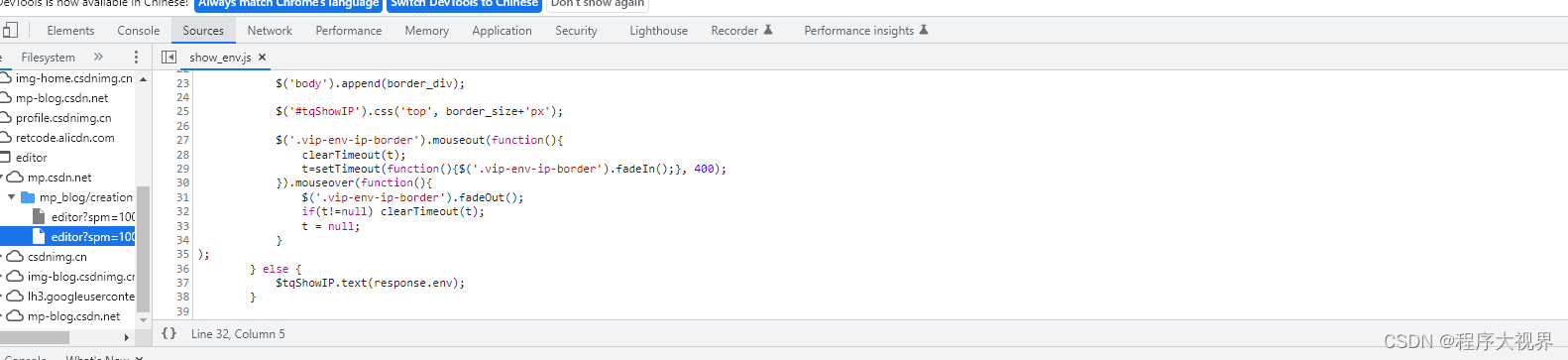Open the Elements panel tab
The width and height of the screenshot is (1568, 360).
(x=70, y=31)
